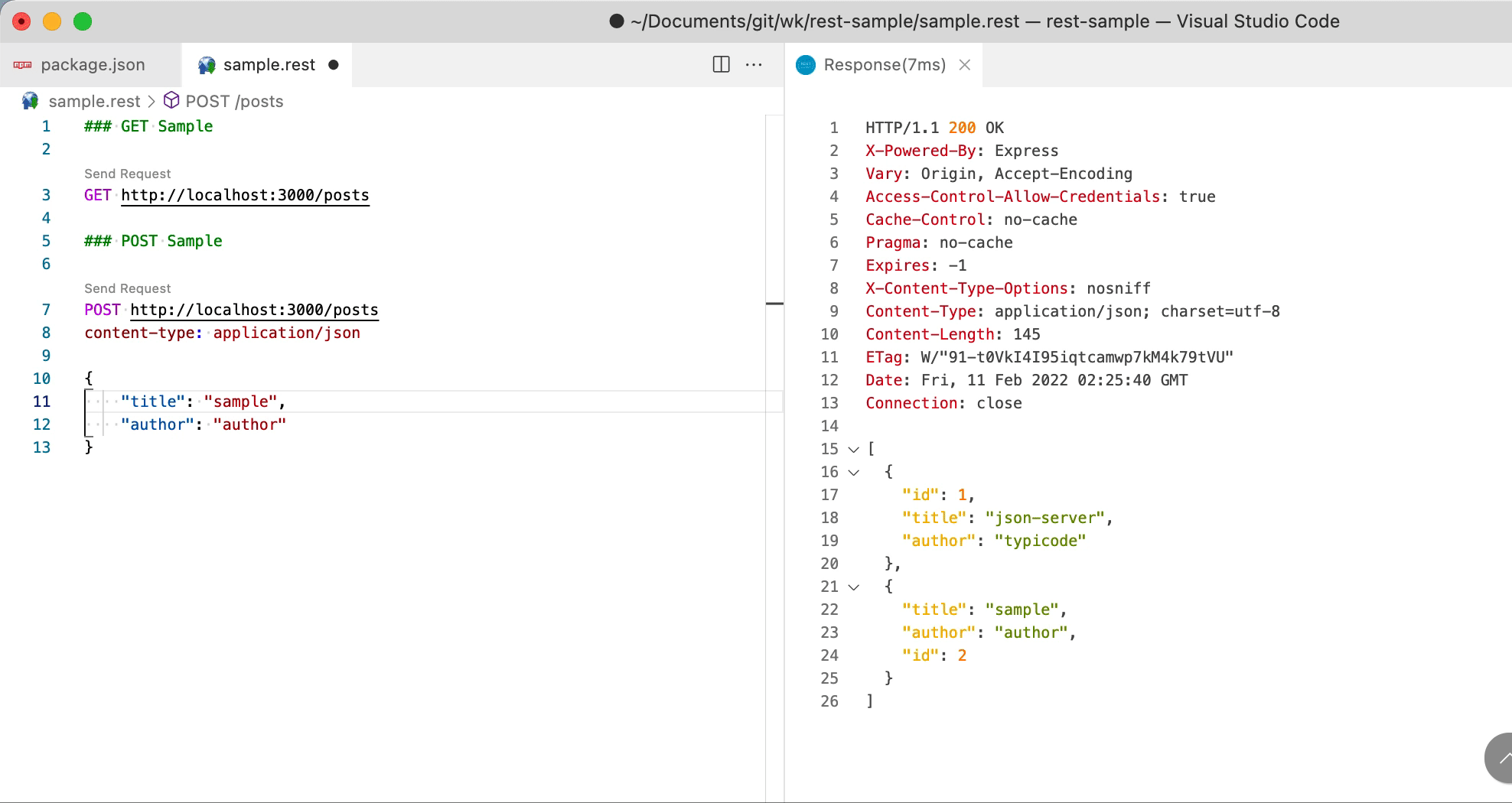The height and width of the screenshot is (803, 1512).
Task: Switch to the package.json tab
Action: click(92, 65)
